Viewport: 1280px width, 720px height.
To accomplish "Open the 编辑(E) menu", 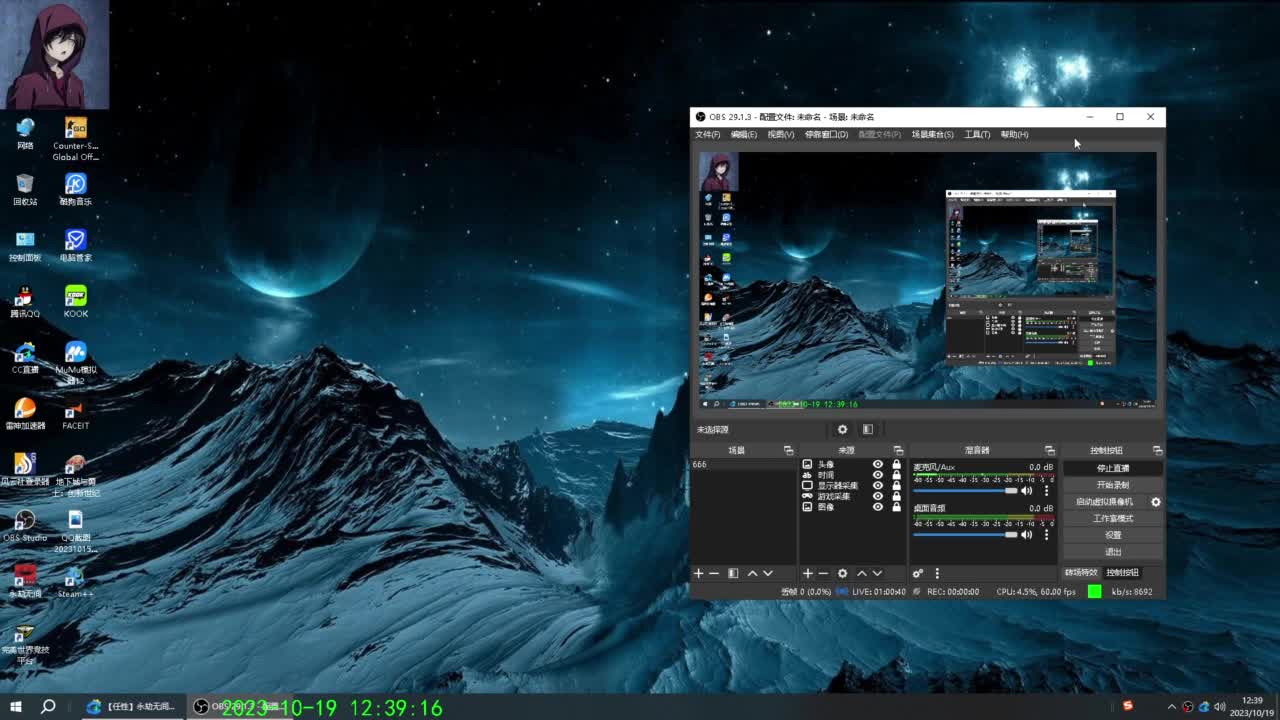I will point(744,134).
